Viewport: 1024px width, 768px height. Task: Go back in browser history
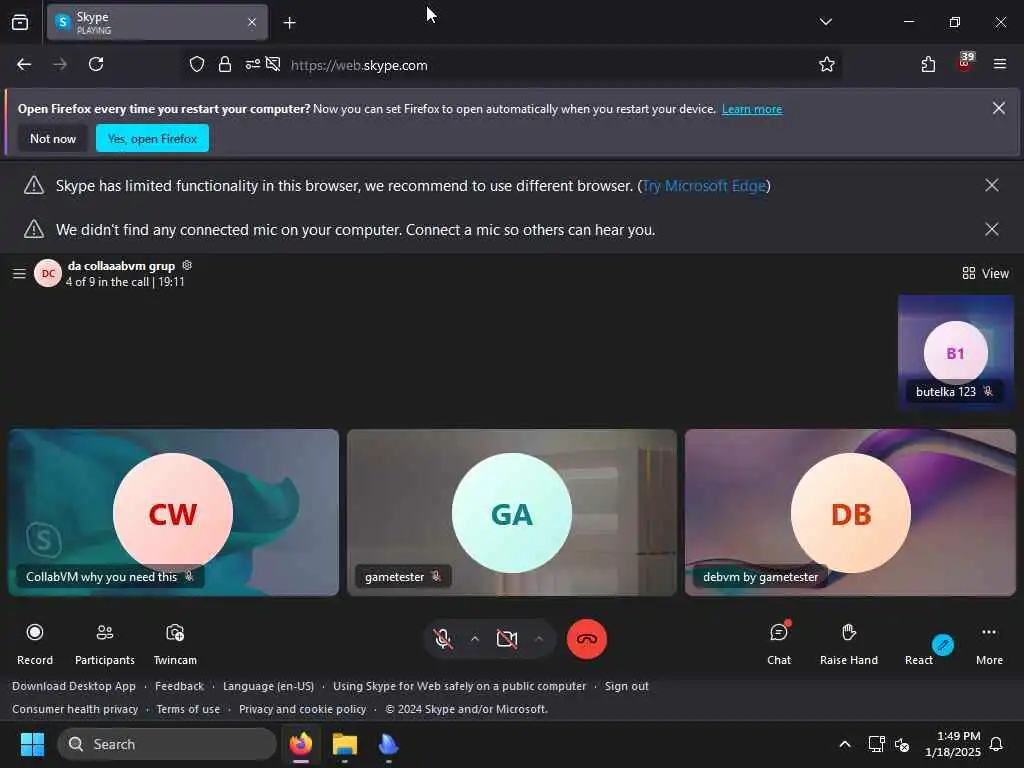tap(24, 64)
